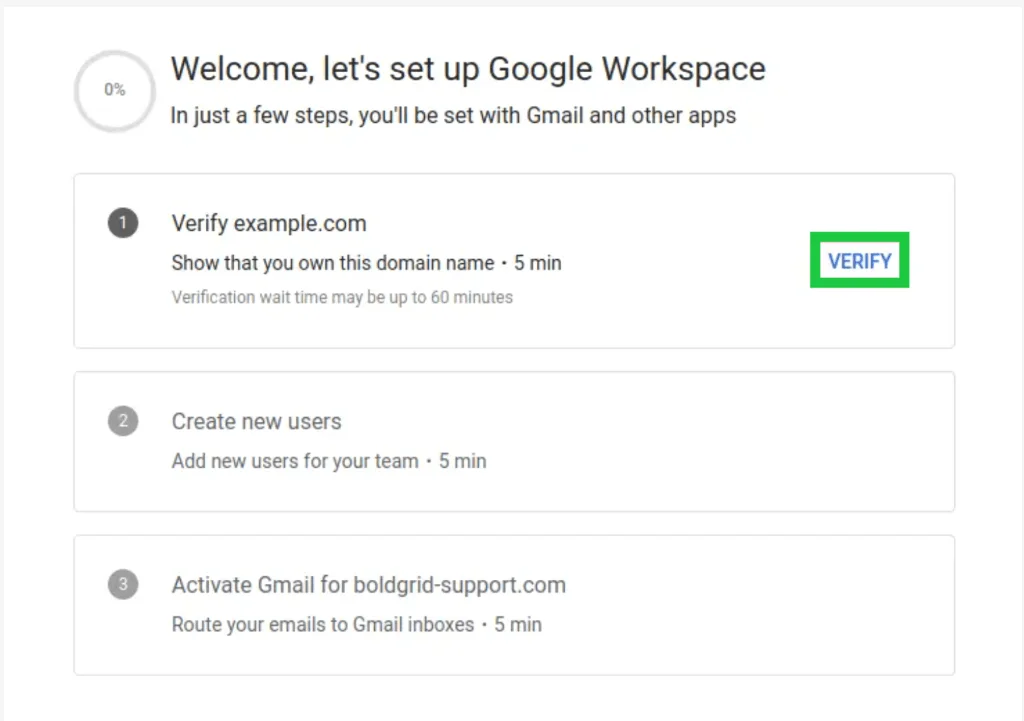Click '5 min' estimate in Create new users step
This screenshot has width=1024, height=721.
(462, 461)
